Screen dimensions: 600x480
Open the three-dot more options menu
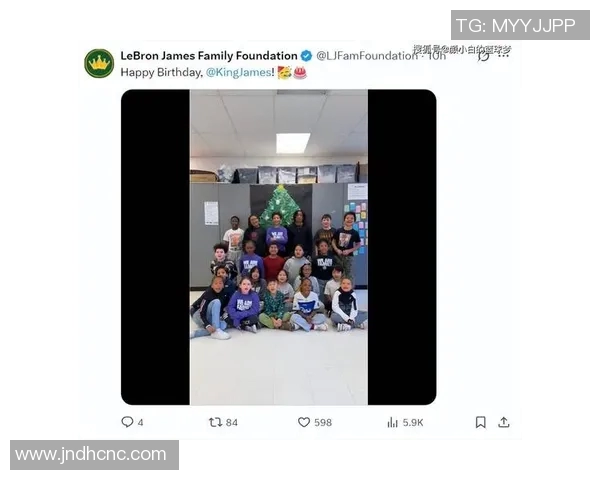coord(504,56)
